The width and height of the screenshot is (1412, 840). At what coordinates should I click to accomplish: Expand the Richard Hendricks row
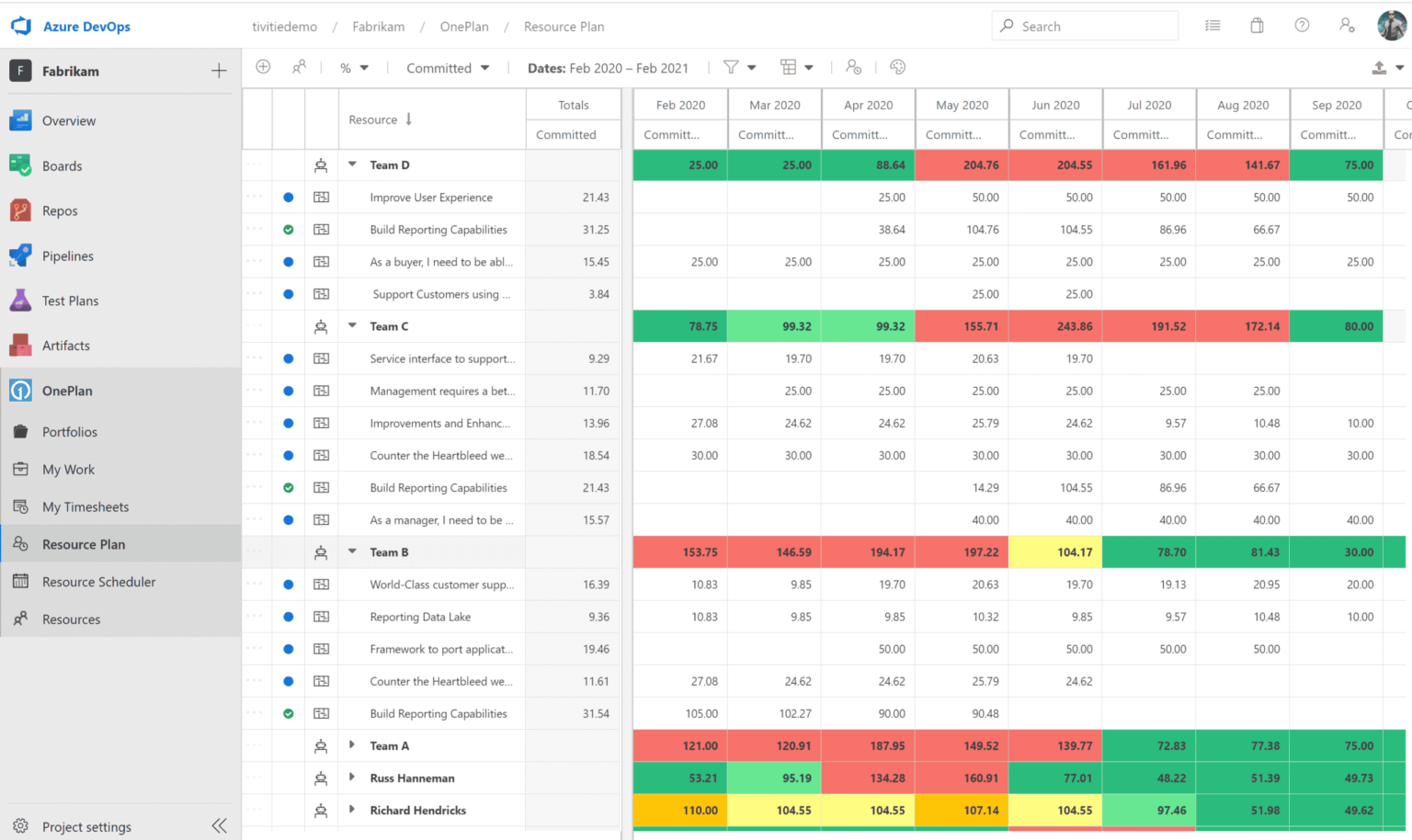352,810
